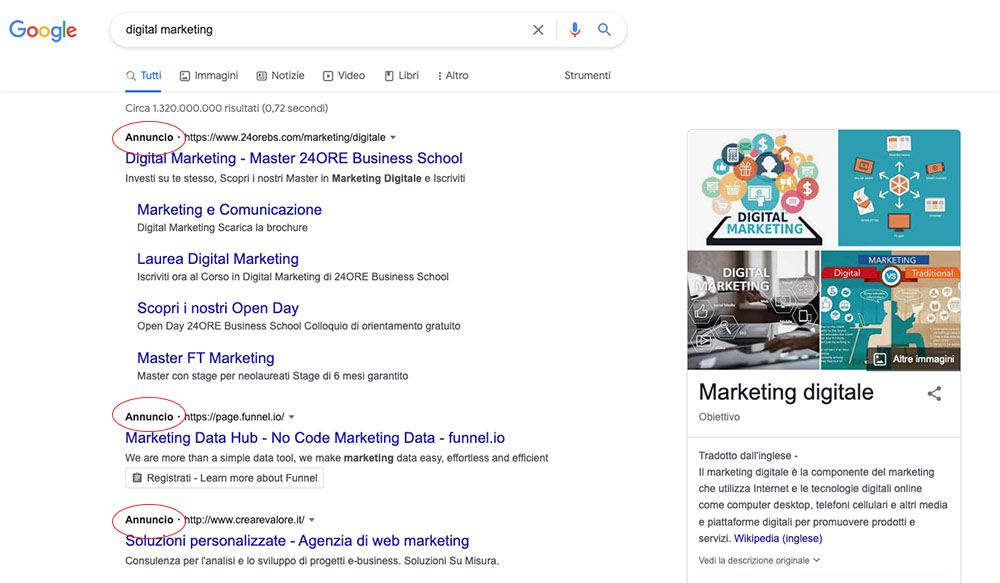Open the Altro more menu
The height and width of the screenshot is (583, 1000).
pos(453,75)
